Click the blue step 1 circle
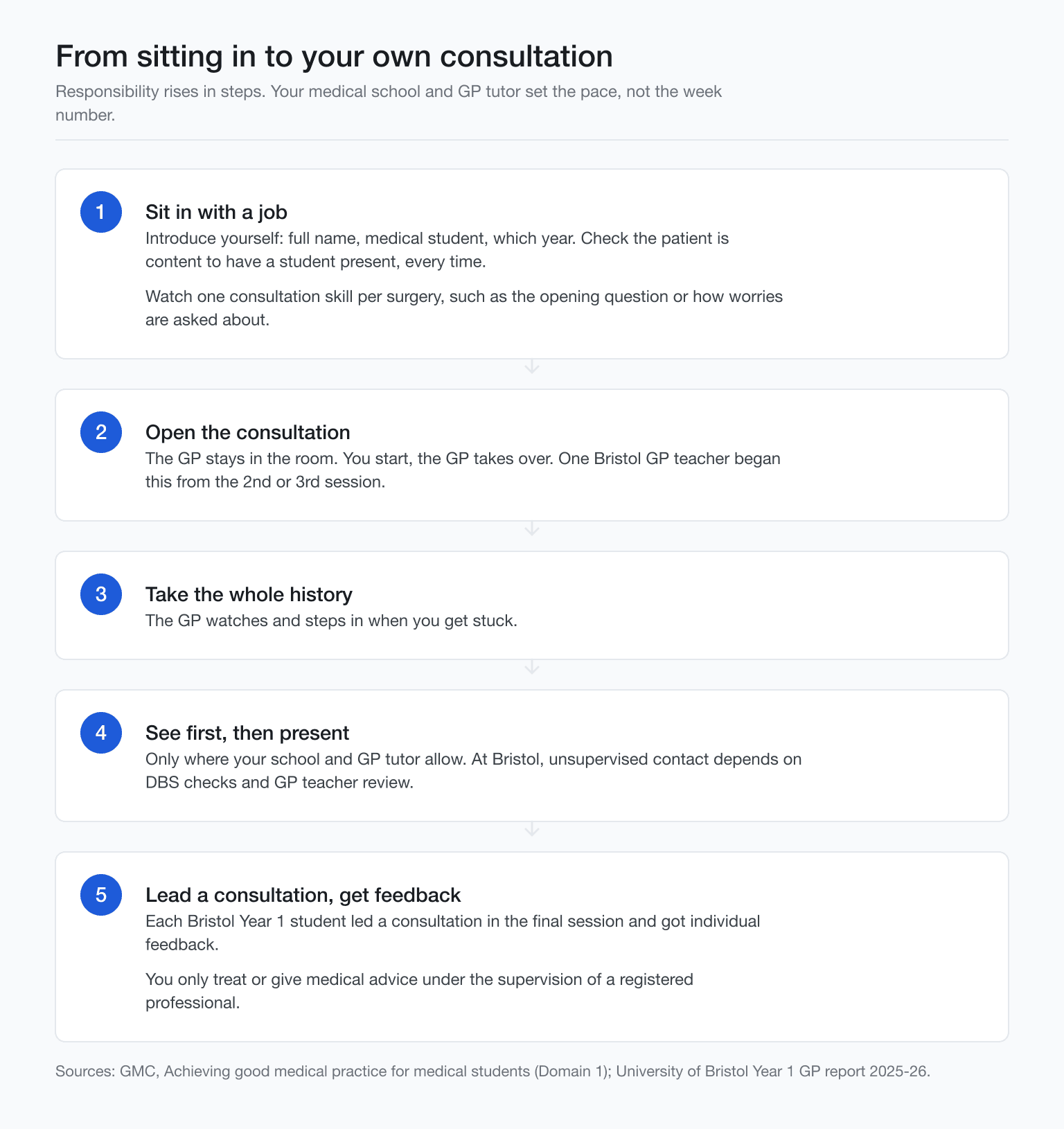This screenshot has height=1129, width=1064. point(101,212)
